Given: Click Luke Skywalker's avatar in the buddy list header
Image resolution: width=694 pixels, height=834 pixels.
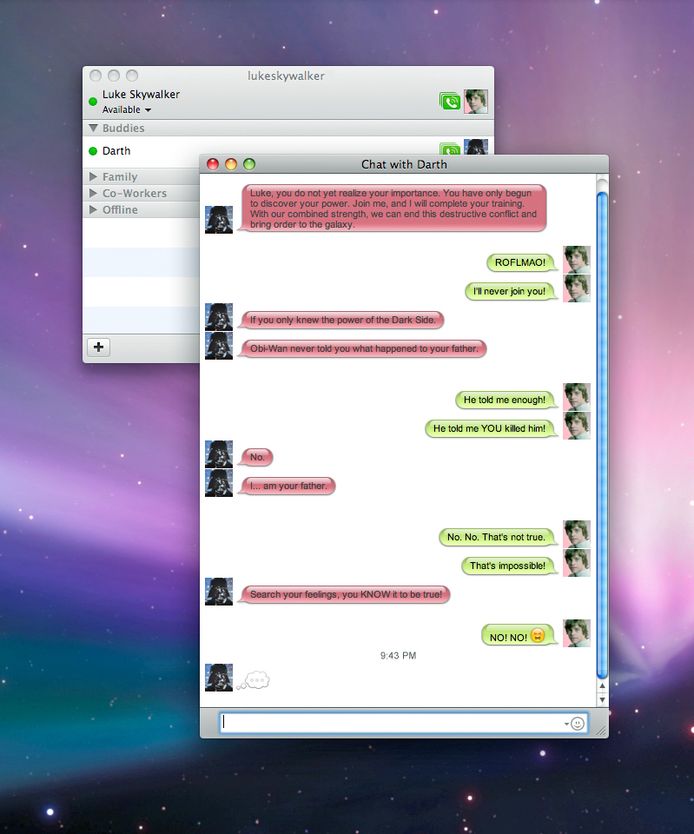Looking at the screenshot, I should click(475, 101).
